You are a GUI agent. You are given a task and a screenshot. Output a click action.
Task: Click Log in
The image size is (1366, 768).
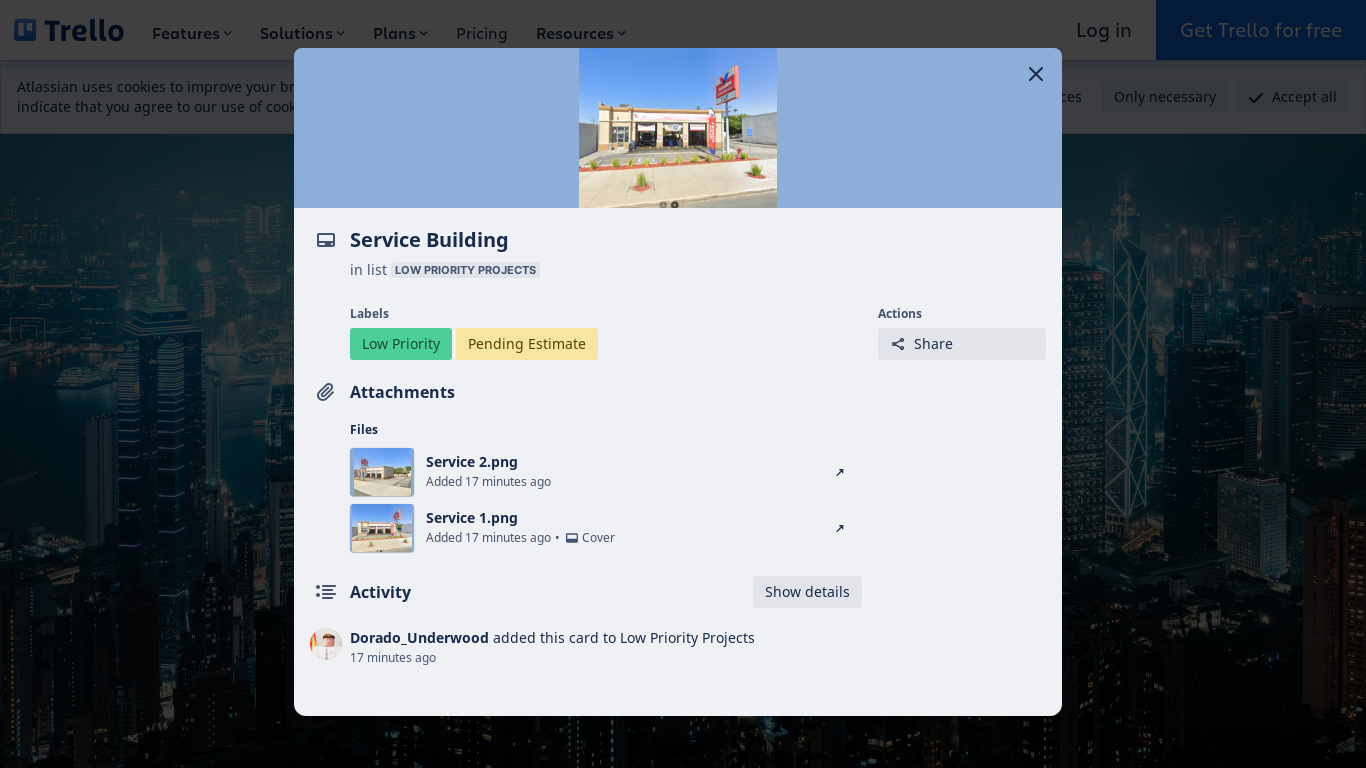[x=1104, y=30]
